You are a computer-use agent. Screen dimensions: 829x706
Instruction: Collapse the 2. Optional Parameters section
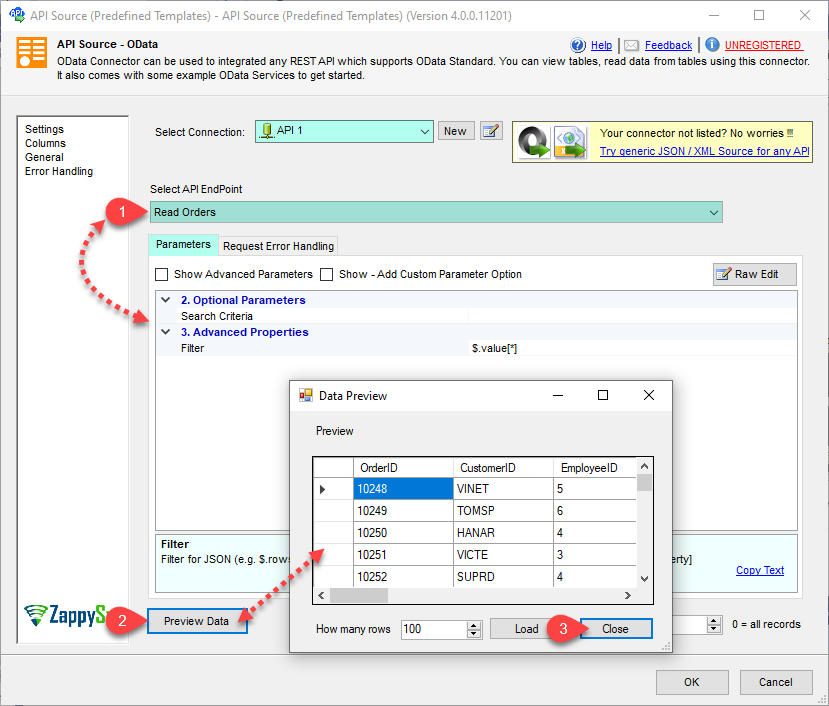(165, 300)
